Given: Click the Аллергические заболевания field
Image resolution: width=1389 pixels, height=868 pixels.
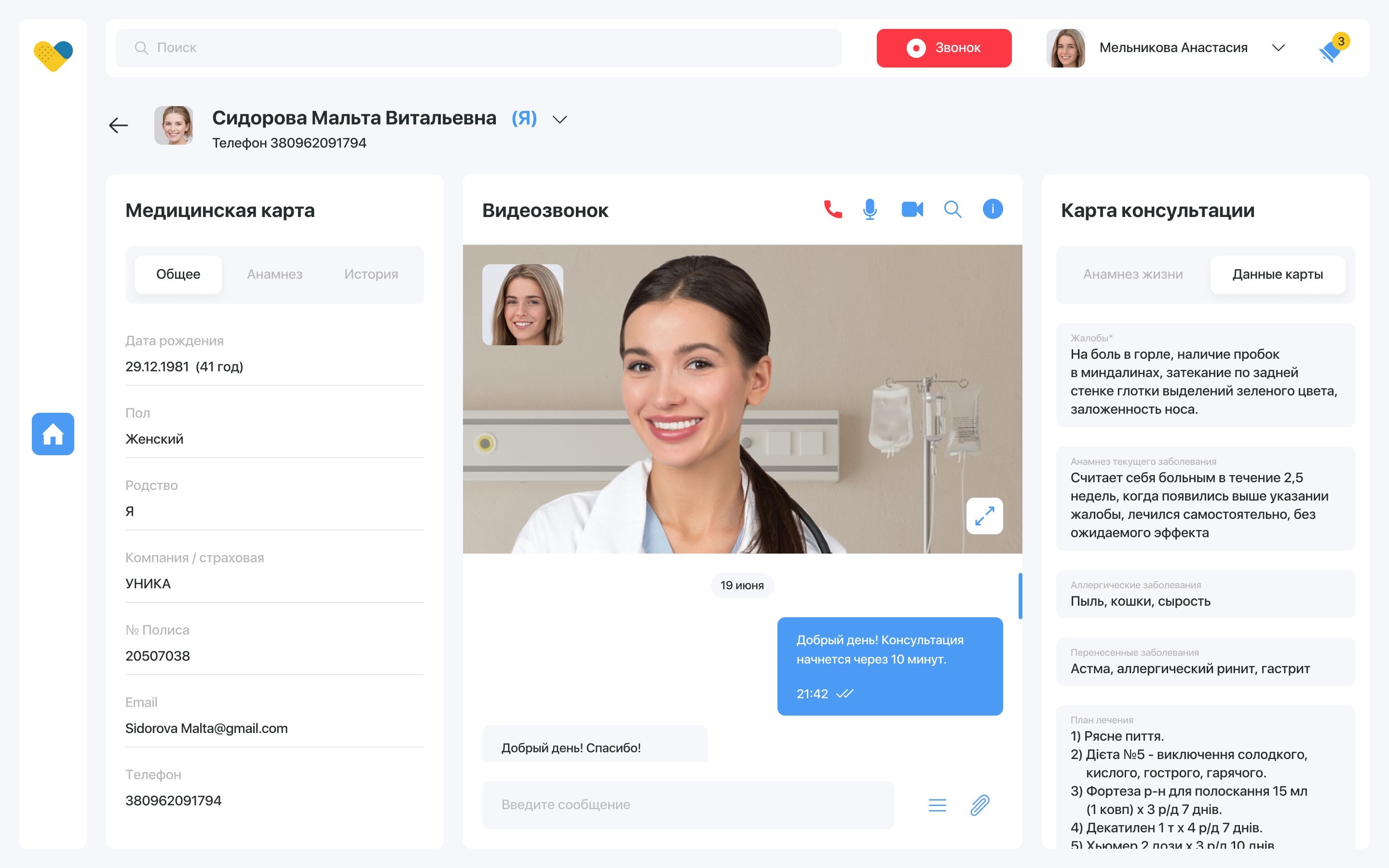Looking at the screenshot, I should (x=1205, y=594).
